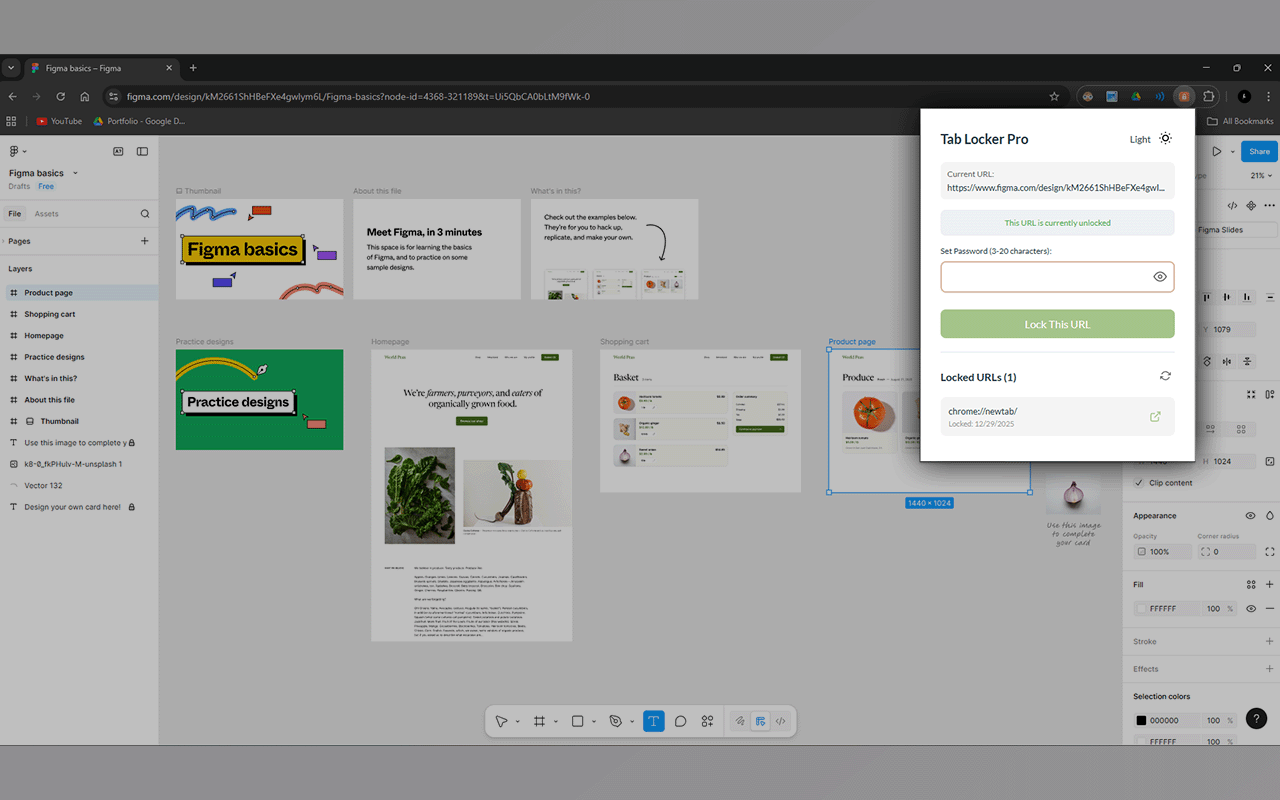Toggle the Light theme sun switch

point(1165,139)
